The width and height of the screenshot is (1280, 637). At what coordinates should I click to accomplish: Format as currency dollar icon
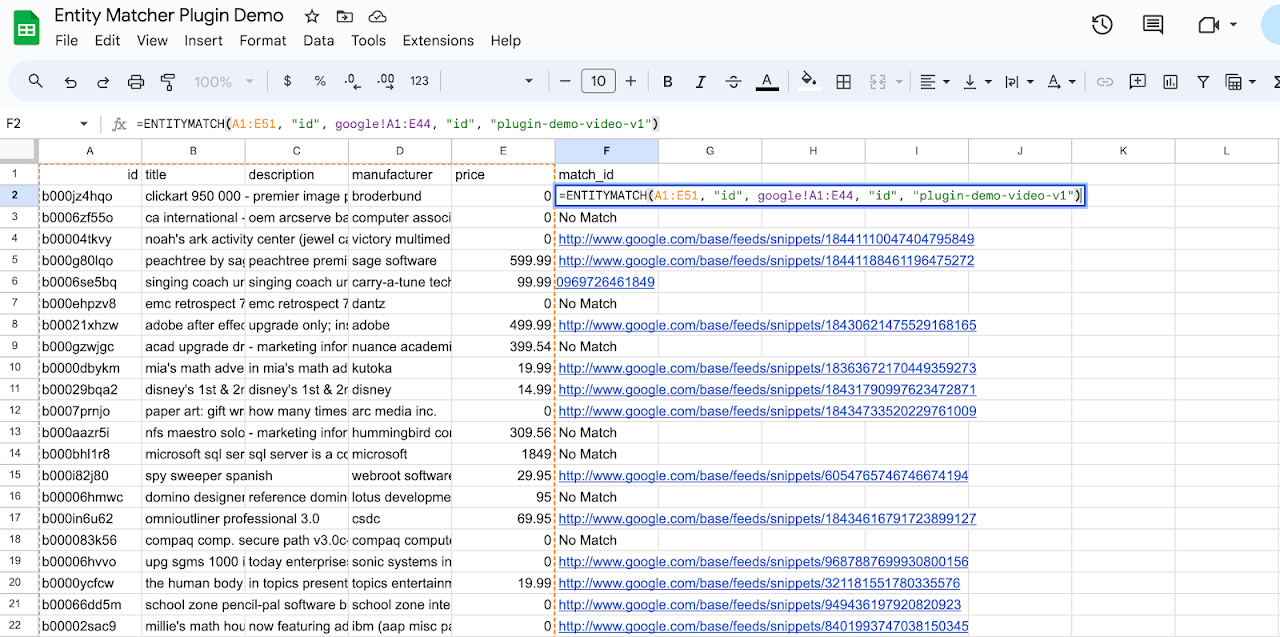point(288,82)
